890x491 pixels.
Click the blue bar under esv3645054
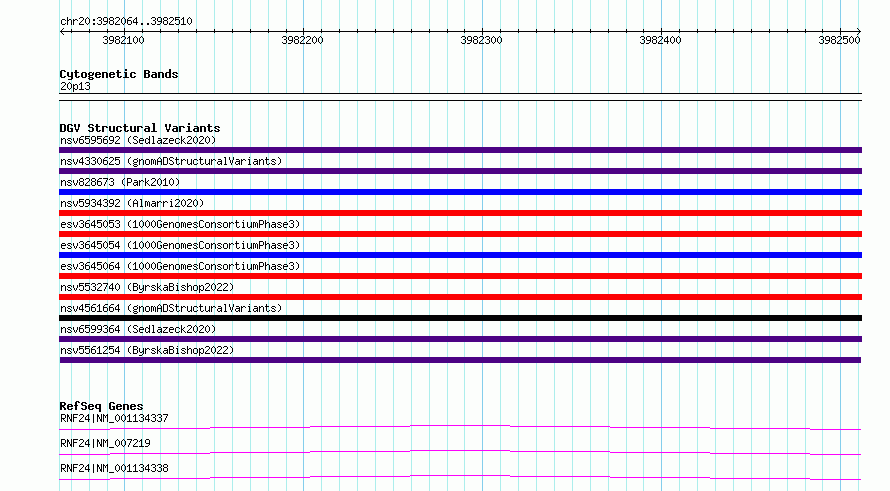pyautogui.click(x=460, y=255)
